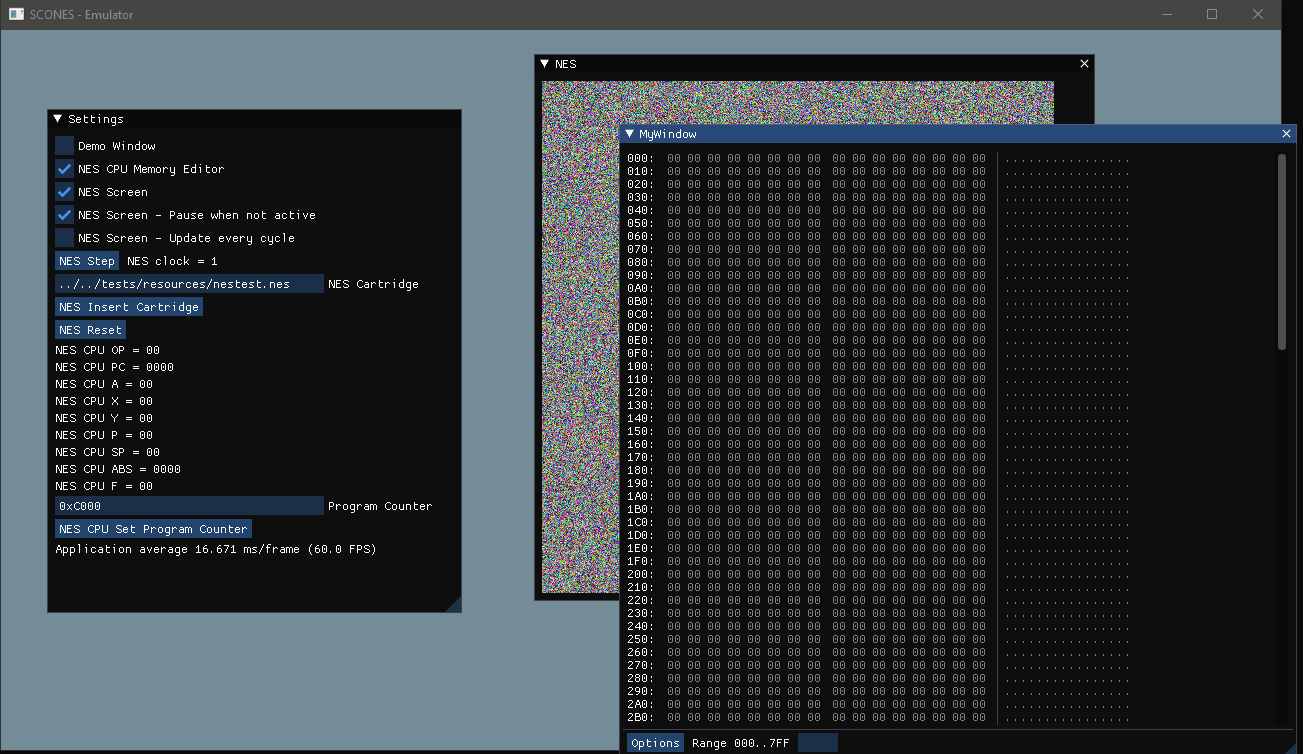1303x754 pixels.
Task: Collapse the NES window triangle
Action: pyautogui.click(x=545, y=64)
